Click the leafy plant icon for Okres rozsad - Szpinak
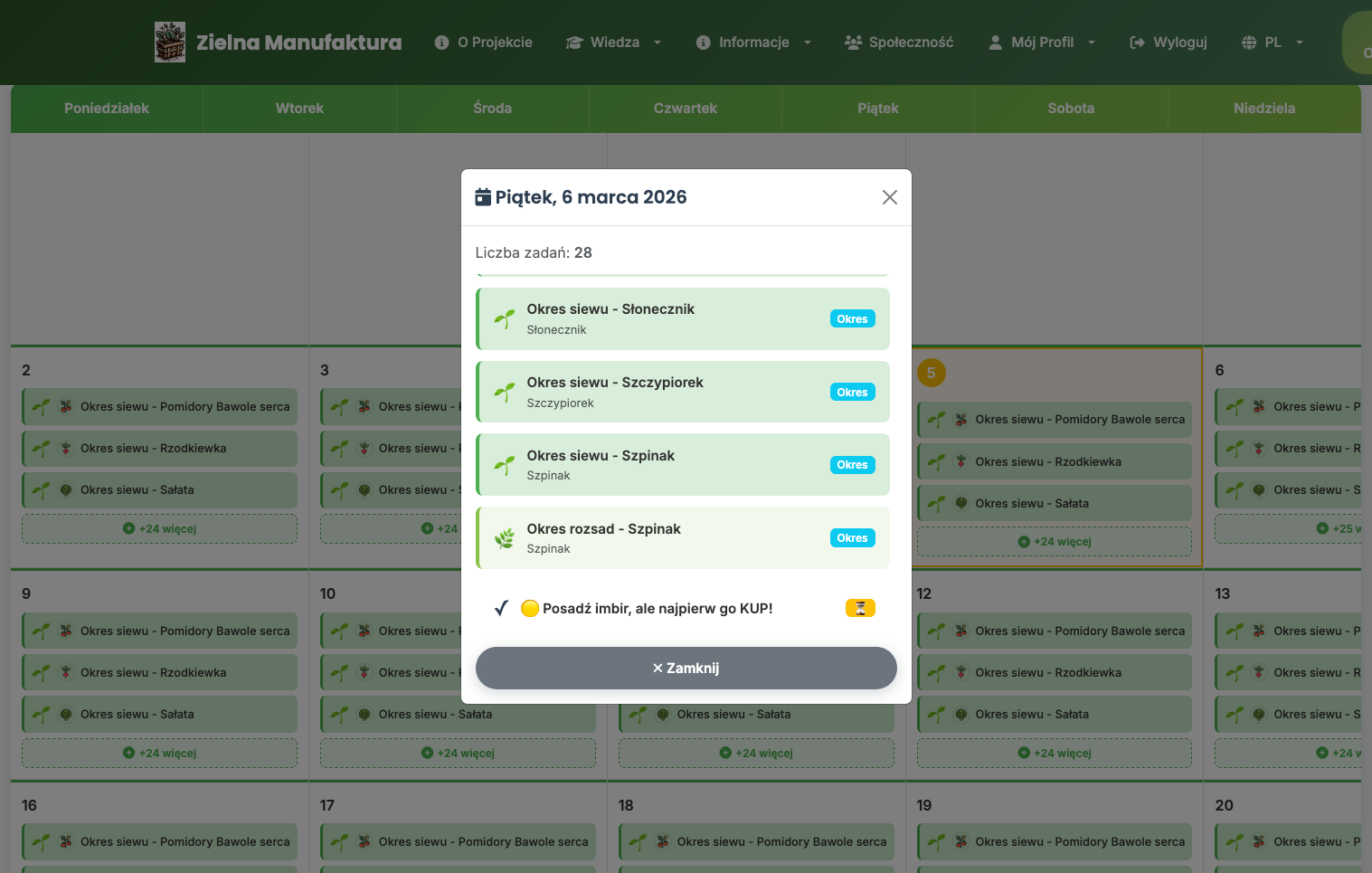 [x=505, y=538]
